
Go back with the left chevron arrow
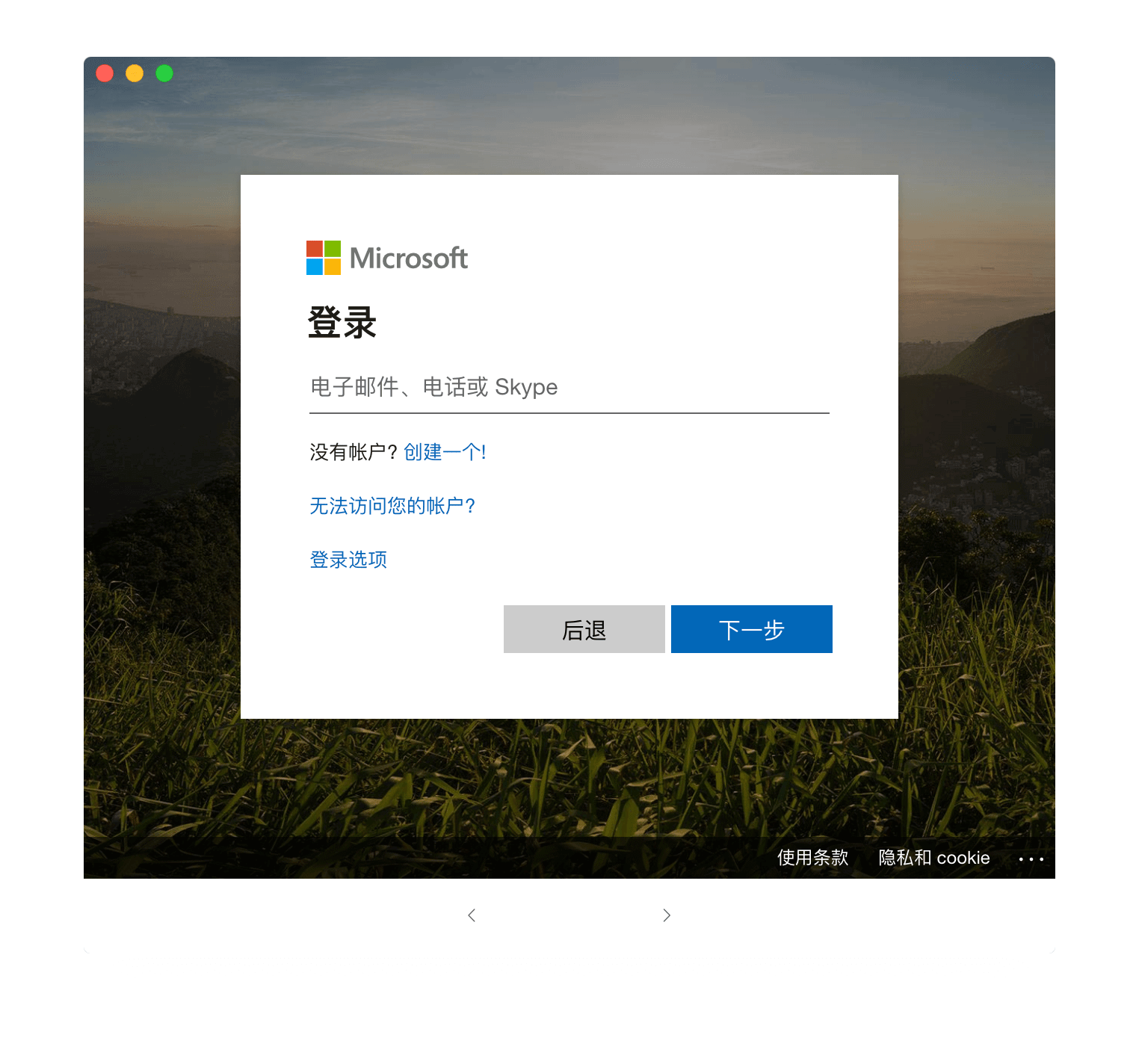[x=472, y=915]
